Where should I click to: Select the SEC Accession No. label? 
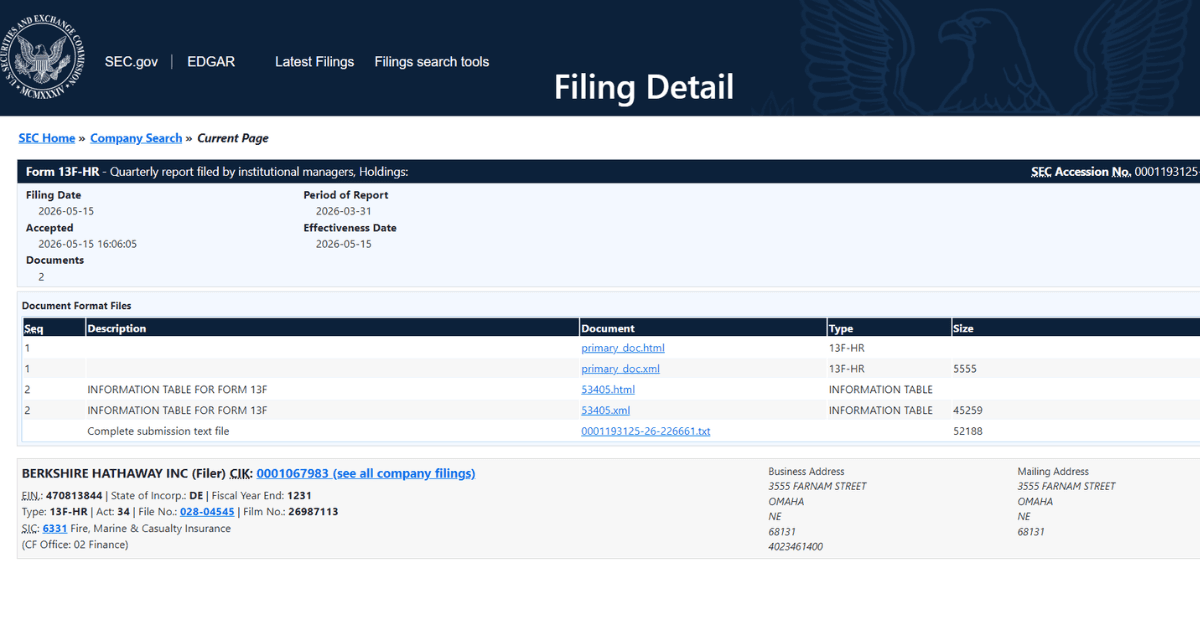[1081, 172]
